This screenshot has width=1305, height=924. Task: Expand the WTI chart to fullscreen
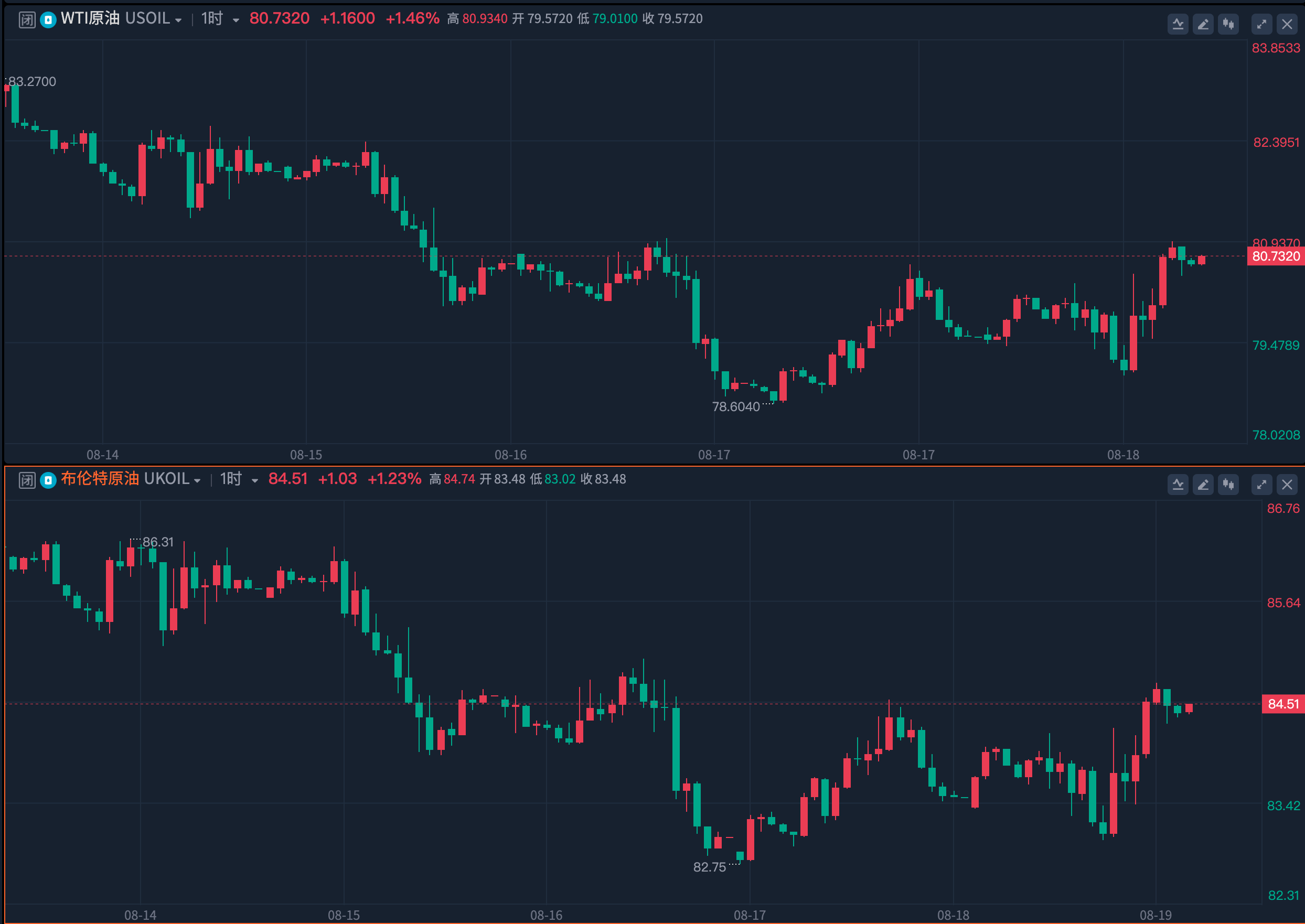click(1261, 24)
